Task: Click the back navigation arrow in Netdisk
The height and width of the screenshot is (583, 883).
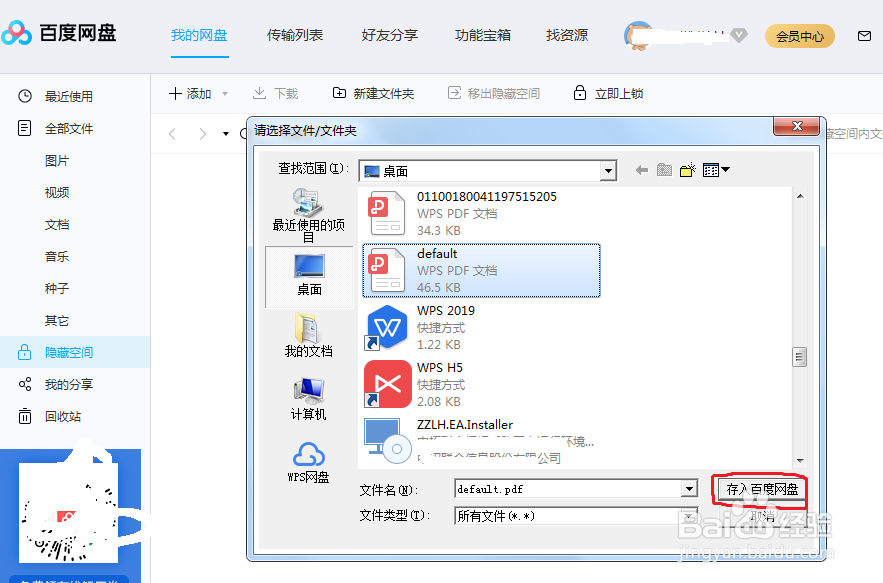Action: [x=173, y=134]
